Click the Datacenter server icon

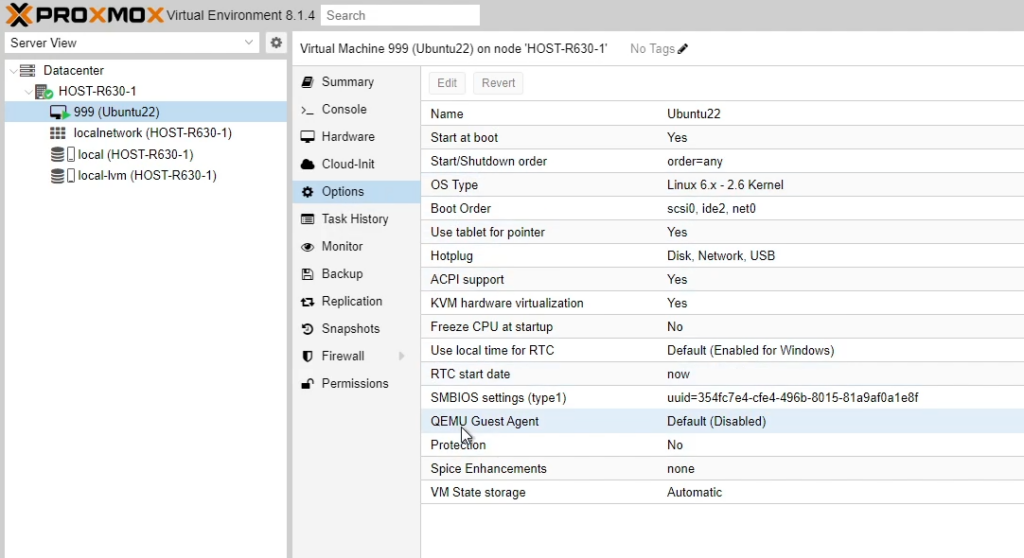[x=27, y=70]
